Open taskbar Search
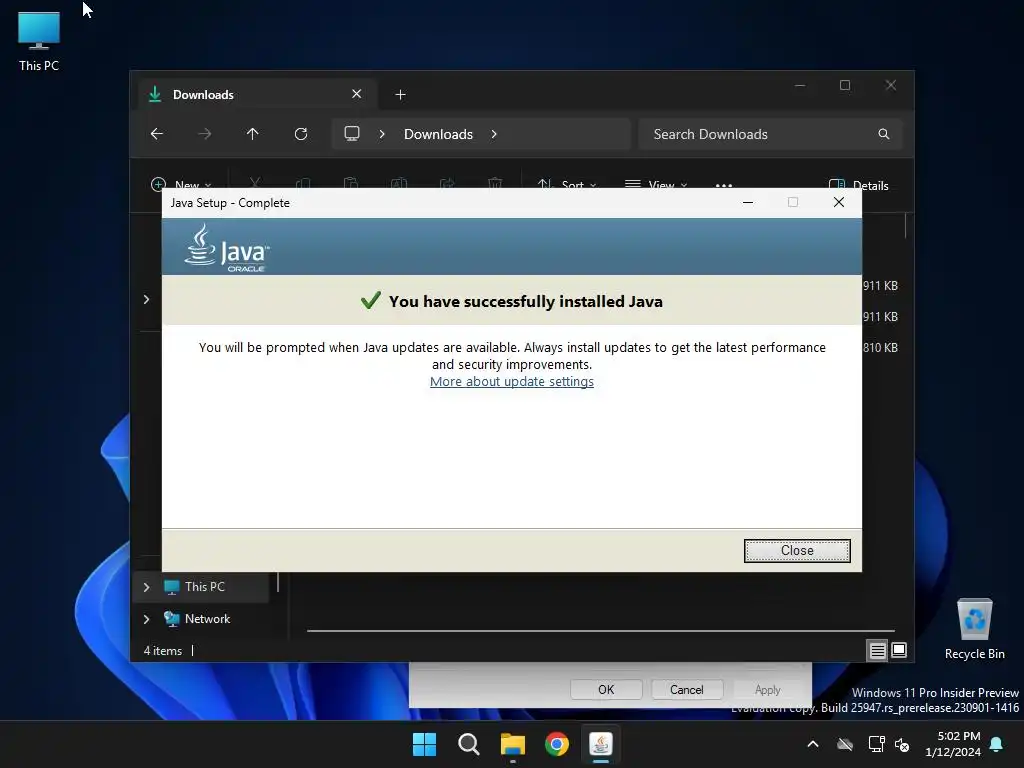Image resolution: width=1024 pixels, height=768 pixels. [x=468, y=744]
